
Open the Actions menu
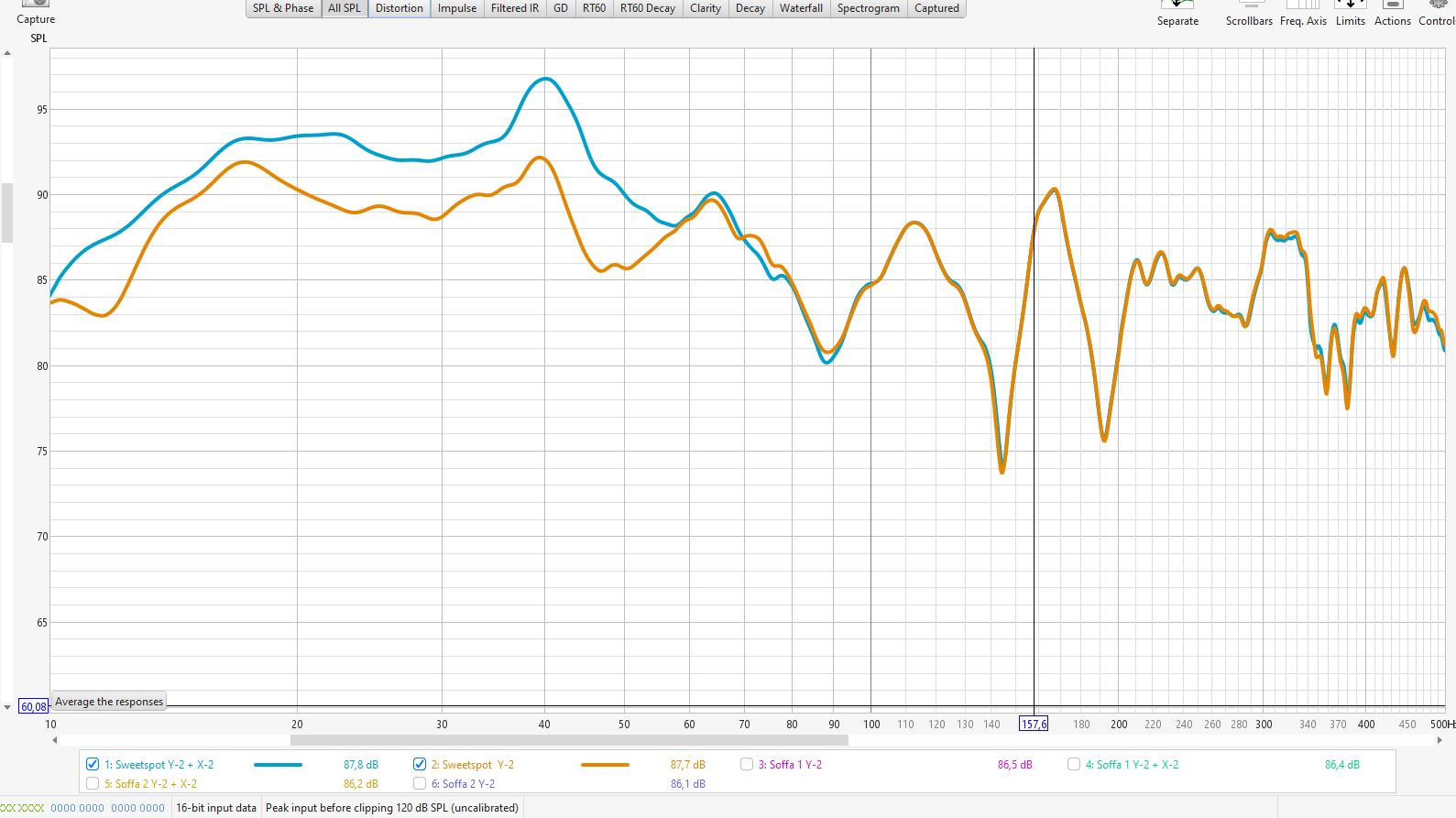coord(1393,13)
